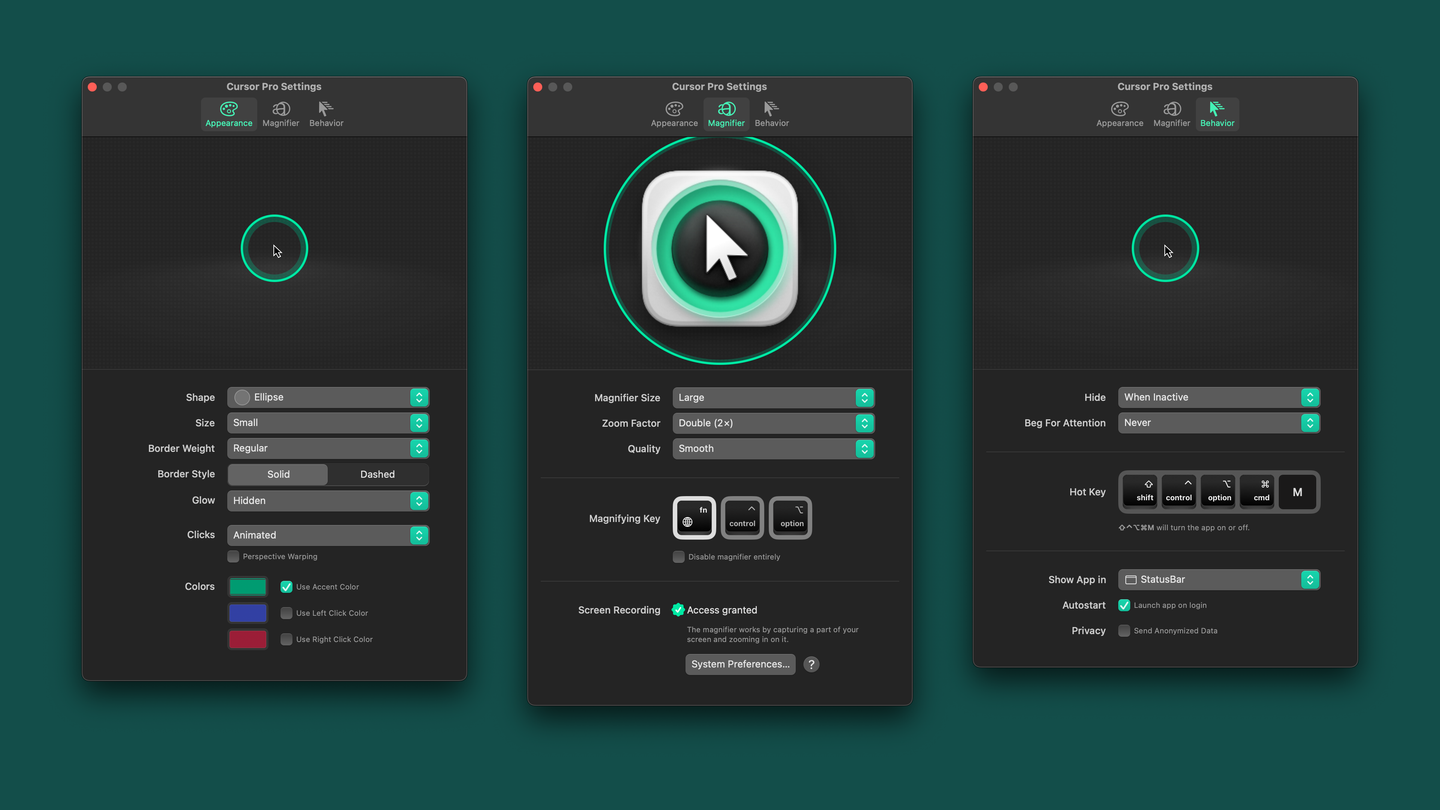
Task: Click the fn globe magnifying key
Action: [x=694, y=517]
